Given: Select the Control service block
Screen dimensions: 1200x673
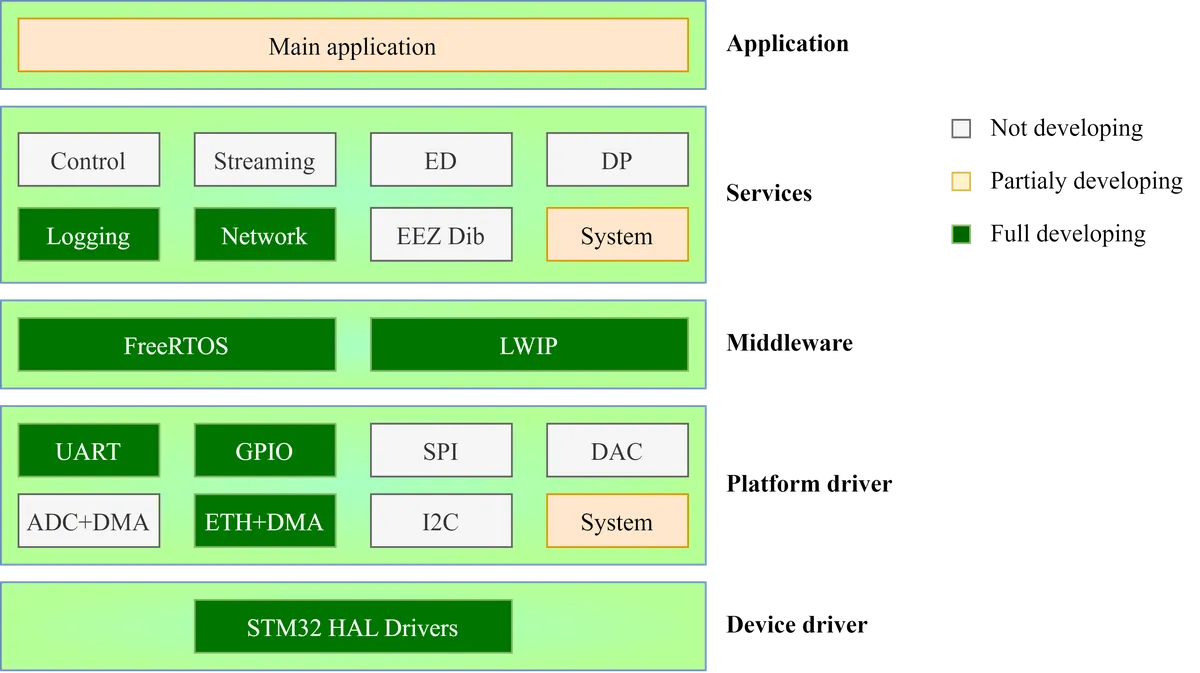Looking at the screenshot, I should (89, 160).
